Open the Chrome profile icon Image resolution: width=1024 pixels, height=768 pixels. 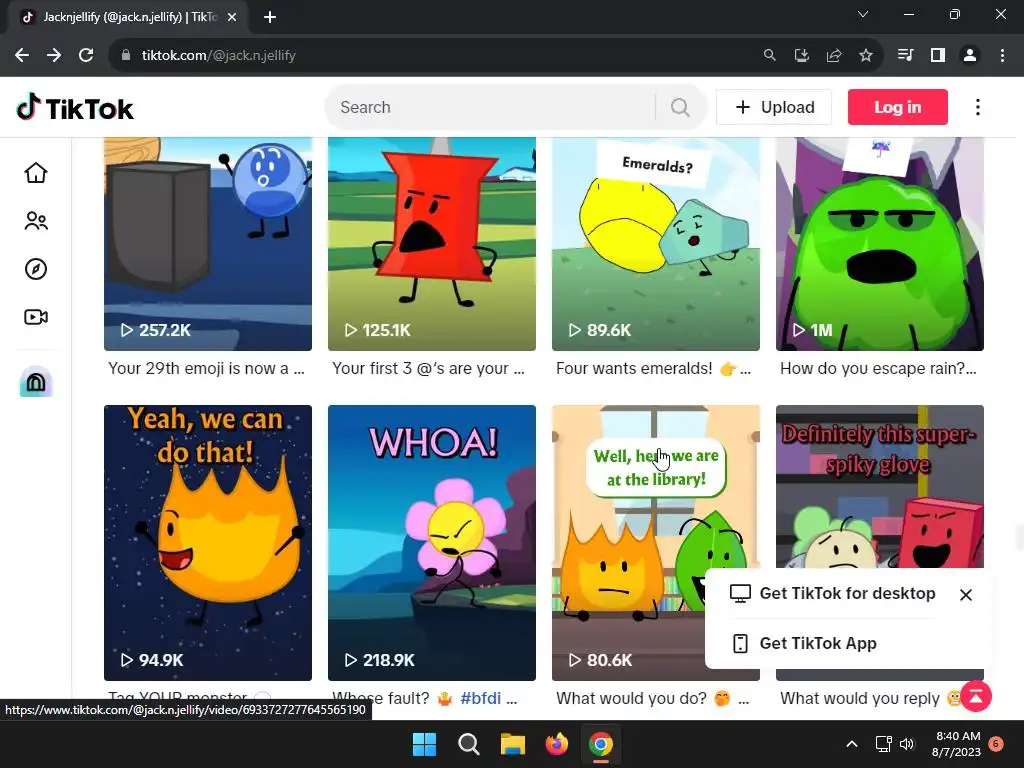point(970,56)
